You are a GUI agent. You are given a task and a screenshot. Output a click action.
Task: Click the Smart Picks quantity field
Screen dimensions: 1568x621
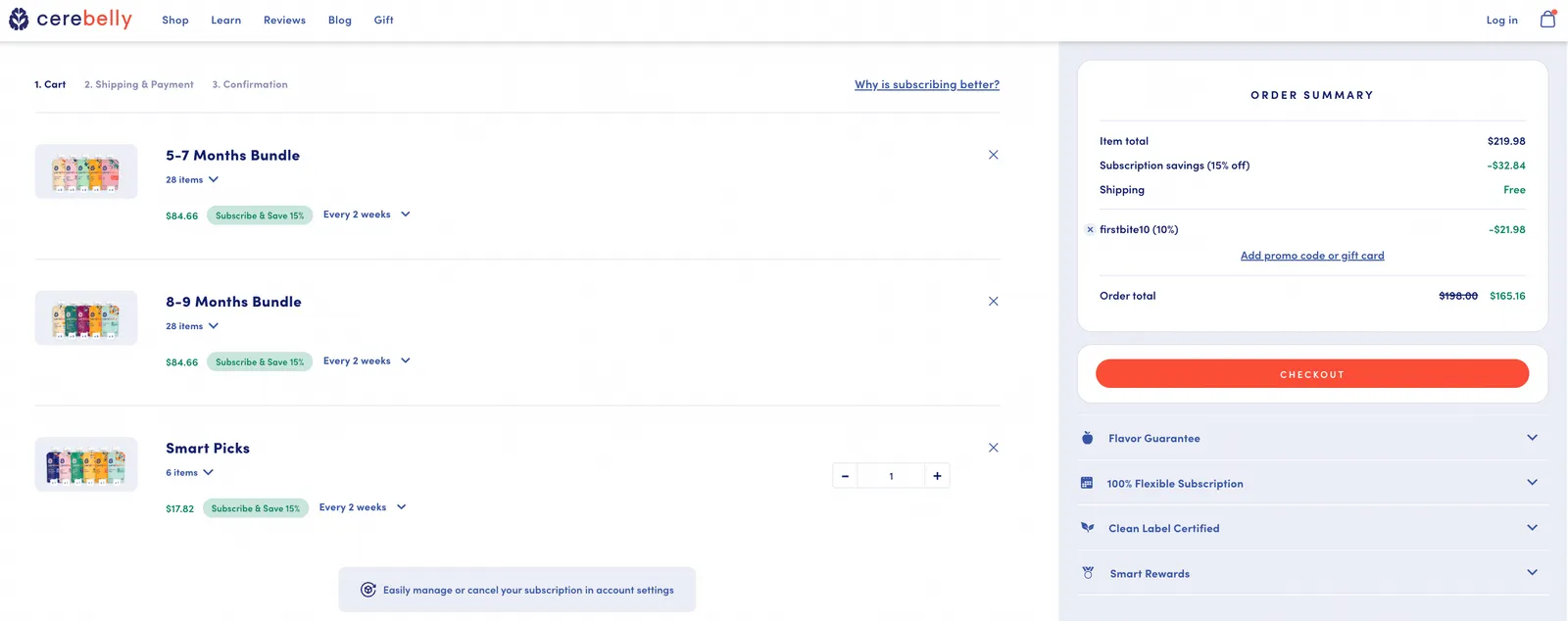[891, 476]
